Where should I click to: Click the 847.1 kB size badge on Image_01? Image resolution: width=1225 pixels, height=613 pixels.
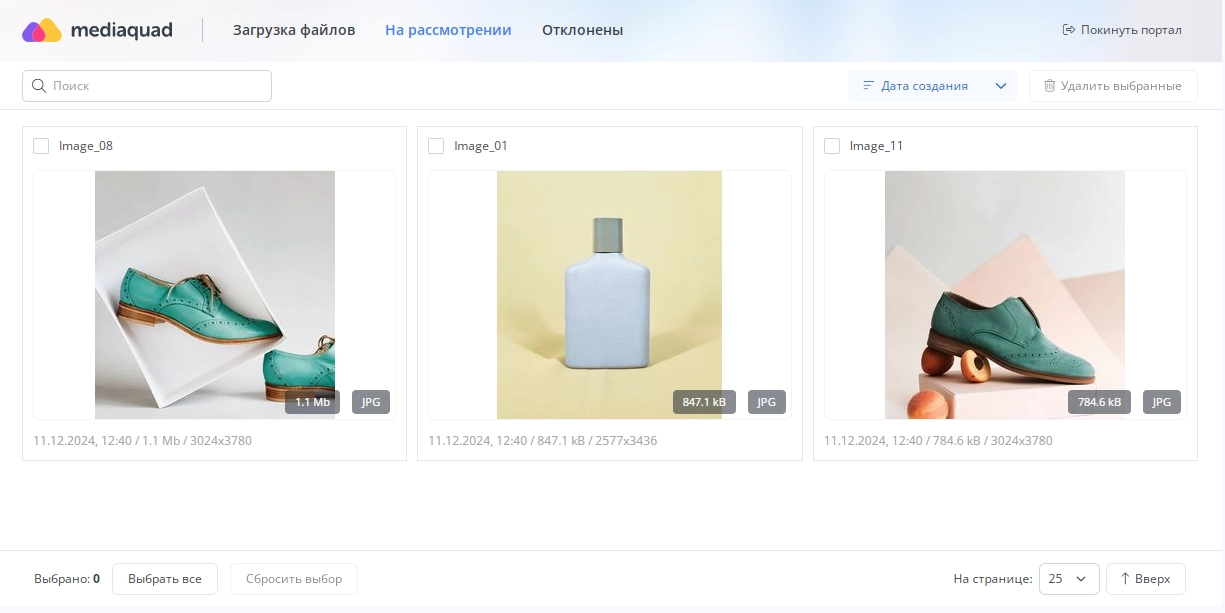pyautogui.click(x=704, y=402)
